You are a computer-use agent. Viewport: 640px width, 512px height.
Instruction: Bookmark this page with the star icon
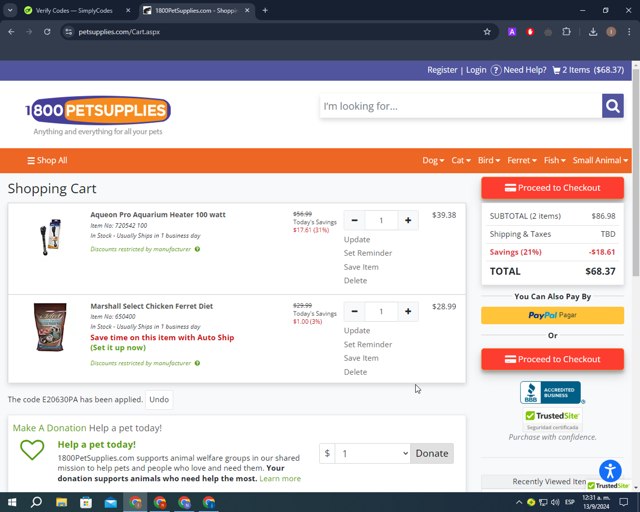(487, 32)
